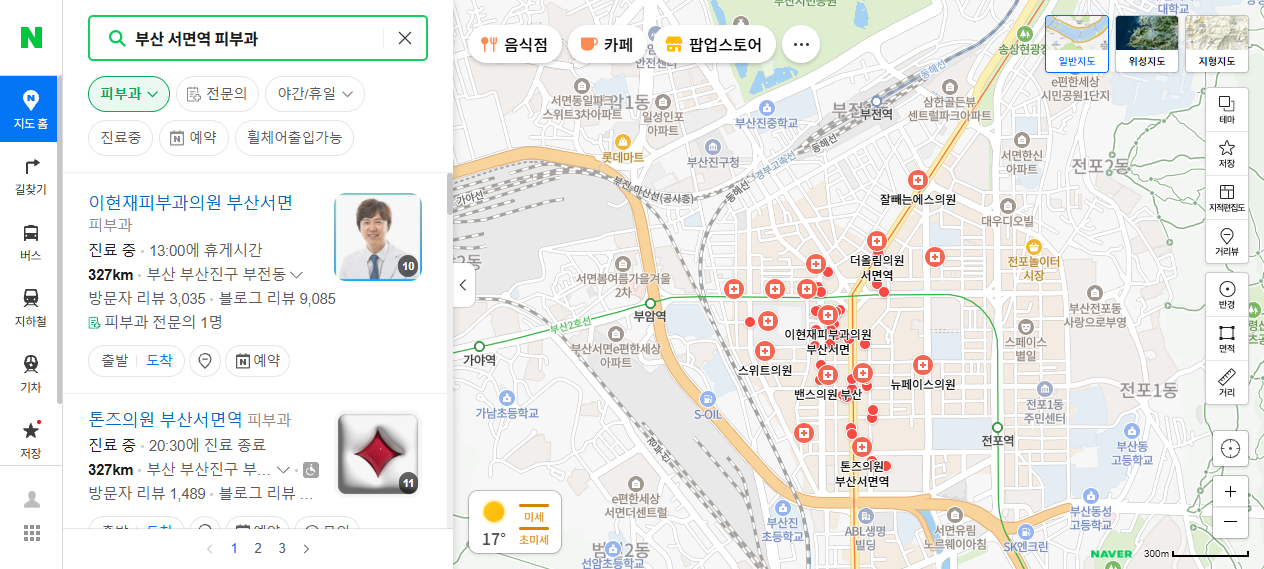This screenshot has height=569, width=1264.
Task: Open the 야간/휴일 dropdown filter
Action: pos(315,94)
